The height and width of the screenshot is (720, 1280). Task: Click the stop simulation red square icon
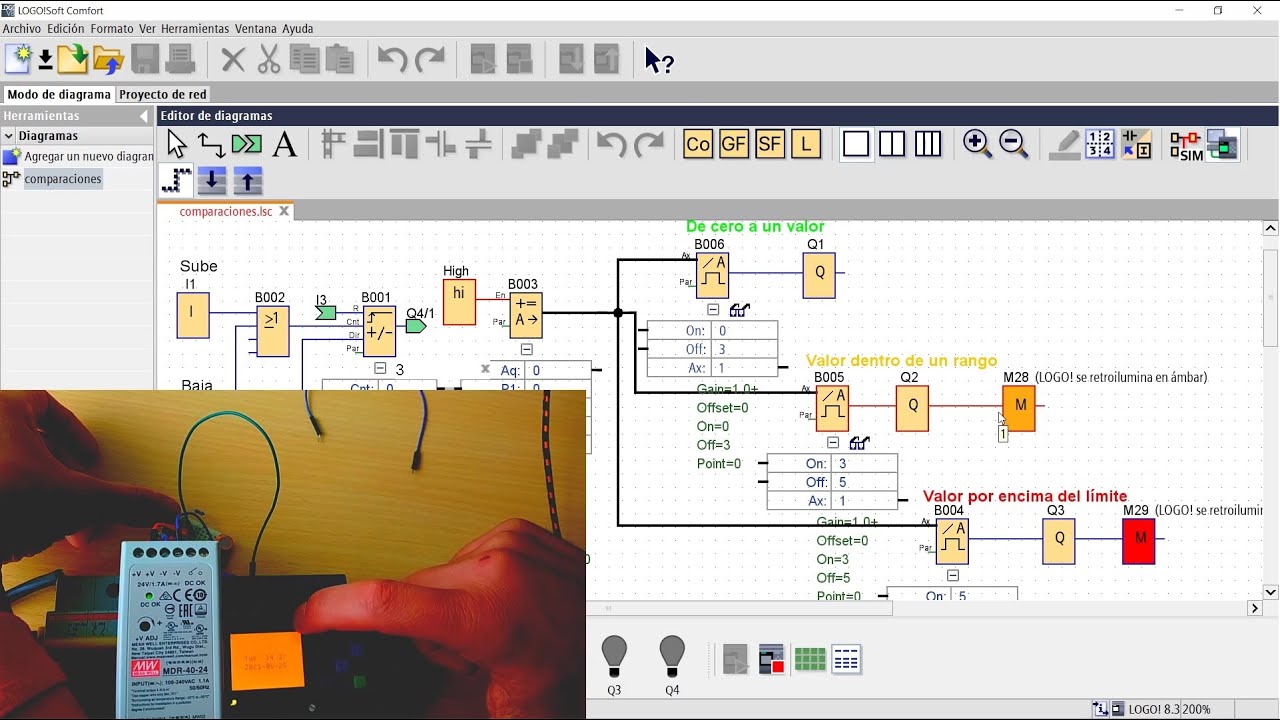[771, 660]
